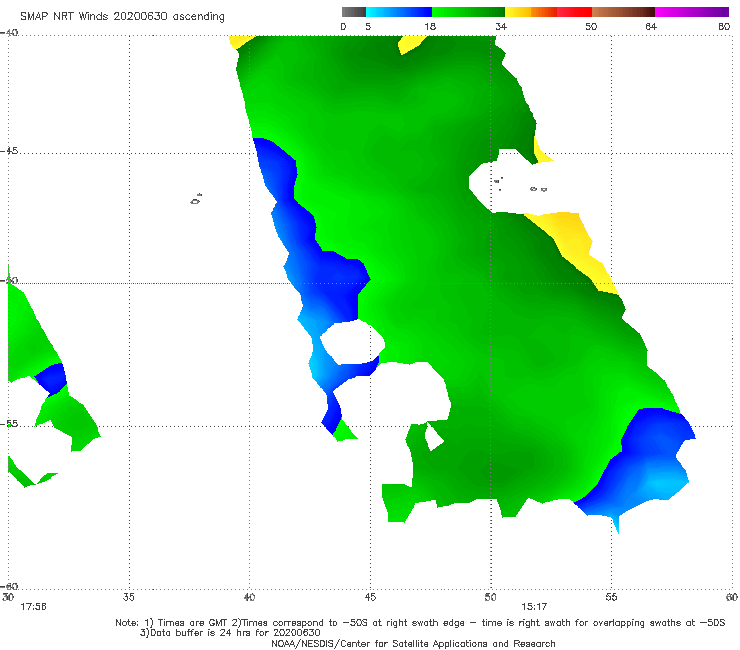Click longitude label '55' on the bottom axis
This screenshot has height=650, width=740.
[x=611, y=597]
